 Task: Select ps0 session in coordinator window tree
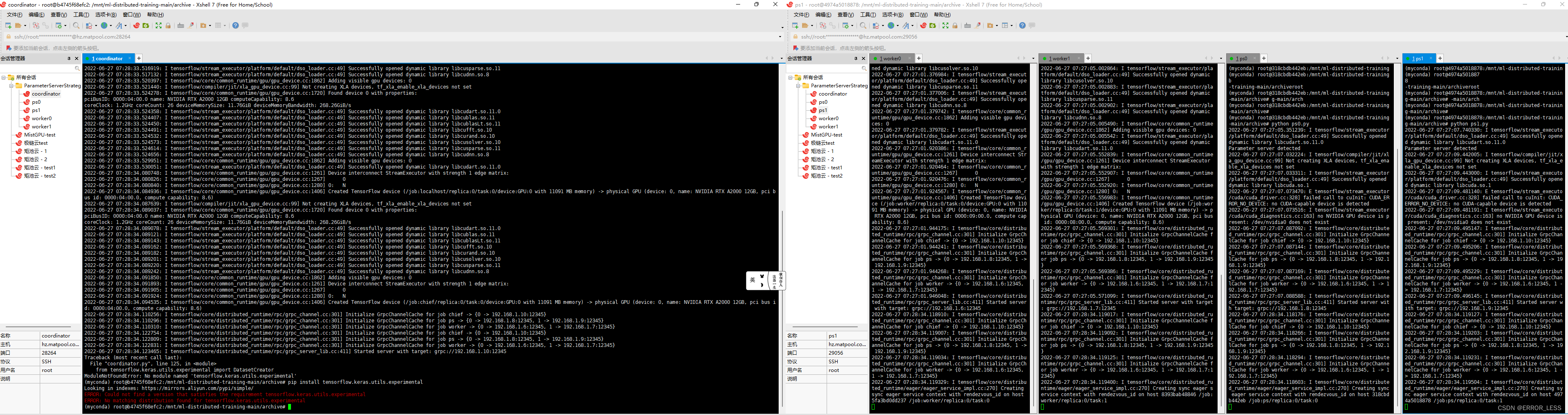(37, 102)
